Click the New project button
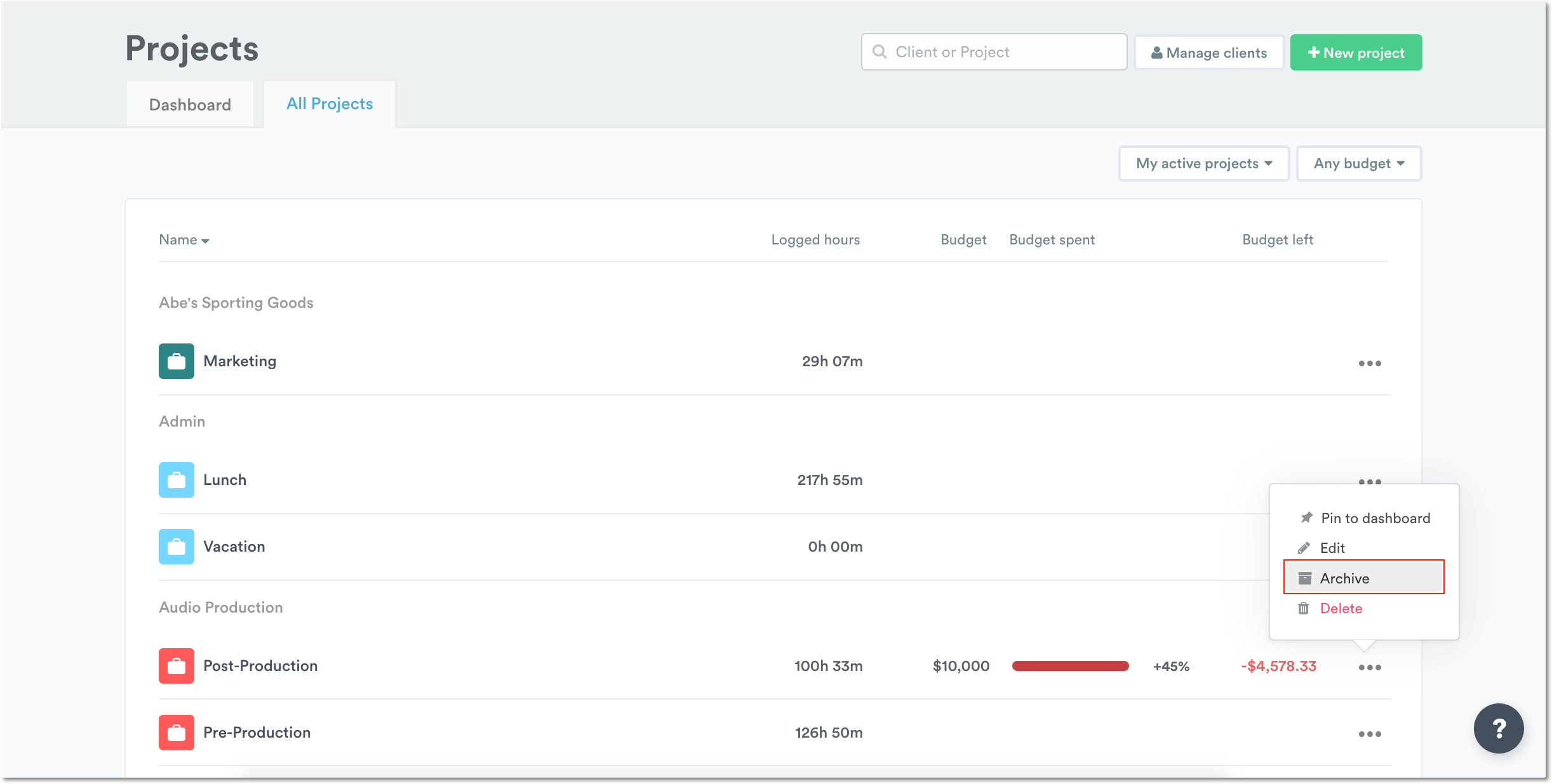The height and width of the screenshot is (784, 1552). point(1356,52)
